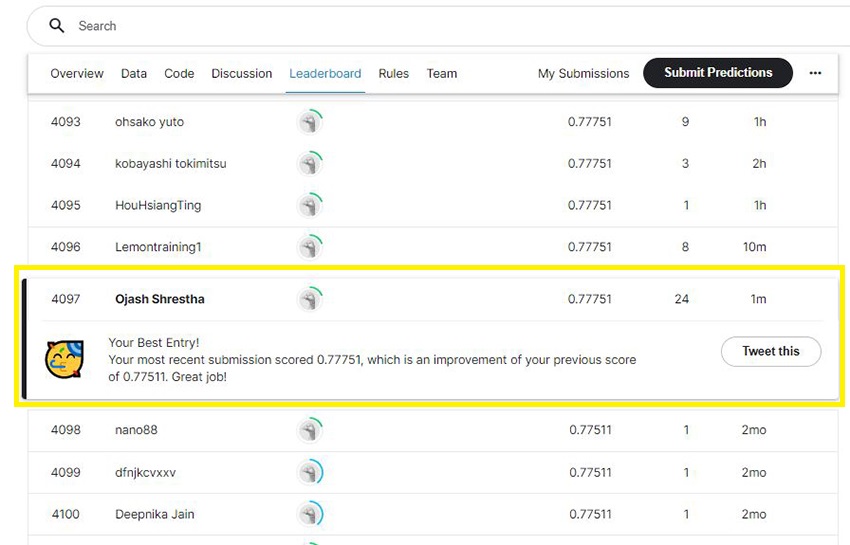
Task: Click Ojash Shrestha's avatar icon
Action: pos(310,299)
